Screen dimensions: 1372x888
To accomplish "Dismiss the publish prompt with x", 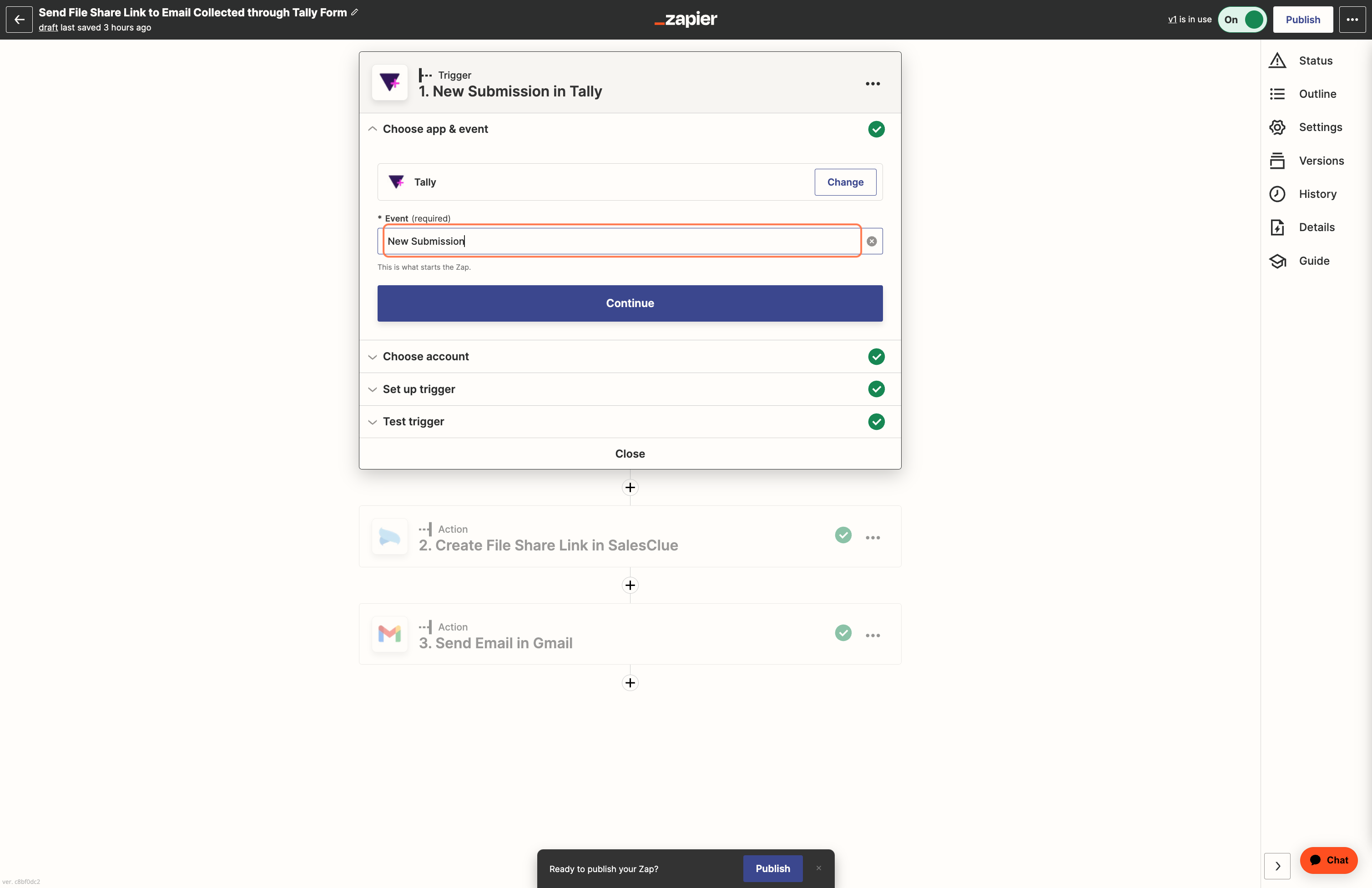I will (x=818, y=868).
